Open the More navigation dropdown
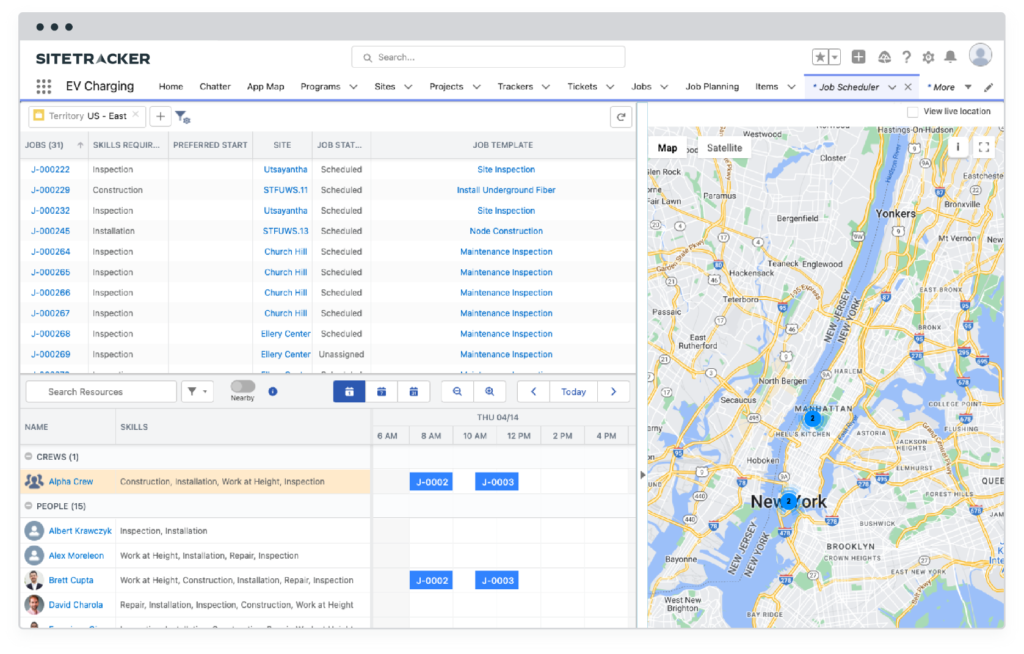This screenshot has width=1024, height=654. 968,87
